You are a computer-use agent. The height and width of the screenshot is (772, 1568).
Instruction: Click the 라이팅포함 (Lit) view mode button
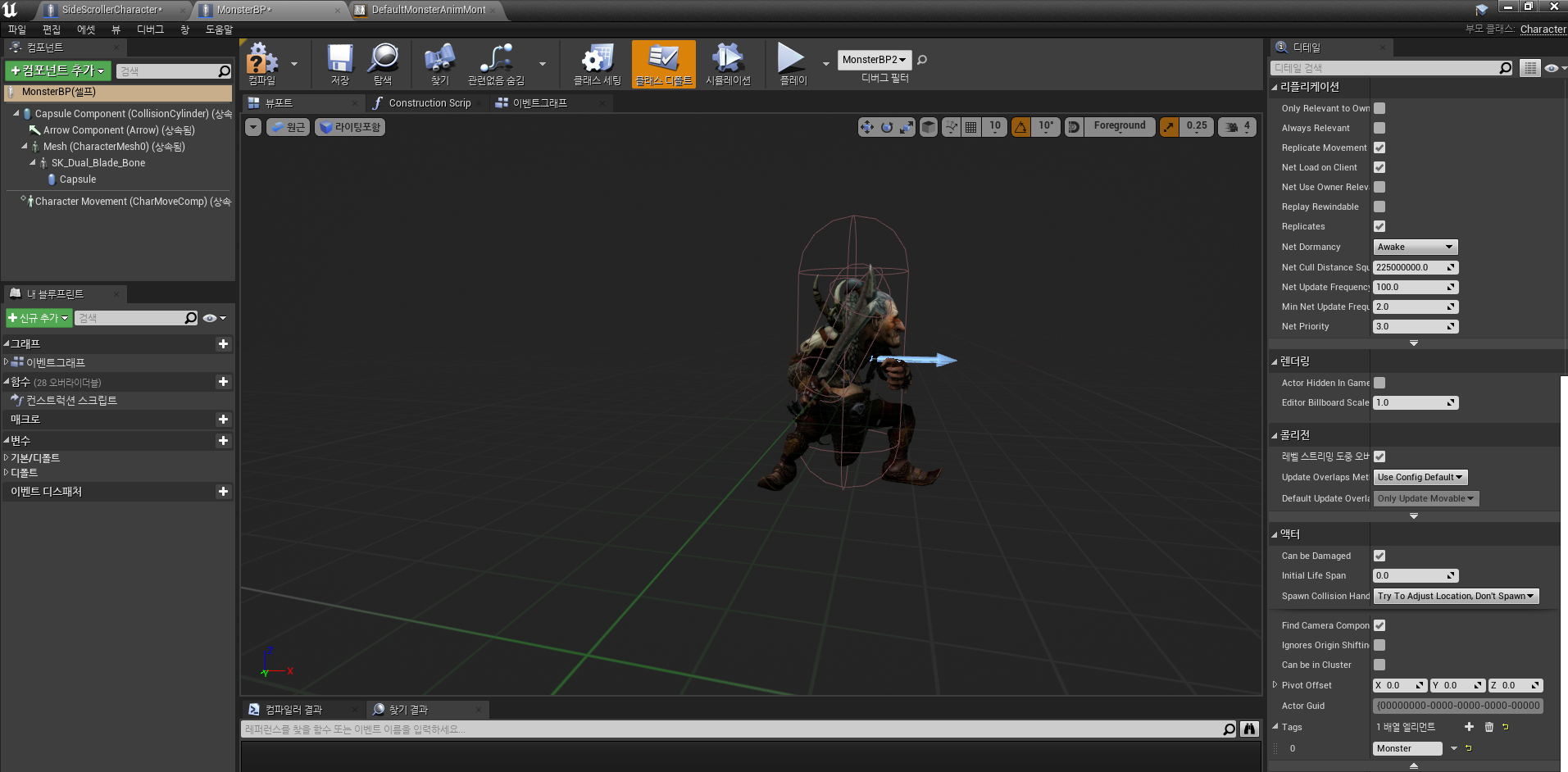350,127
